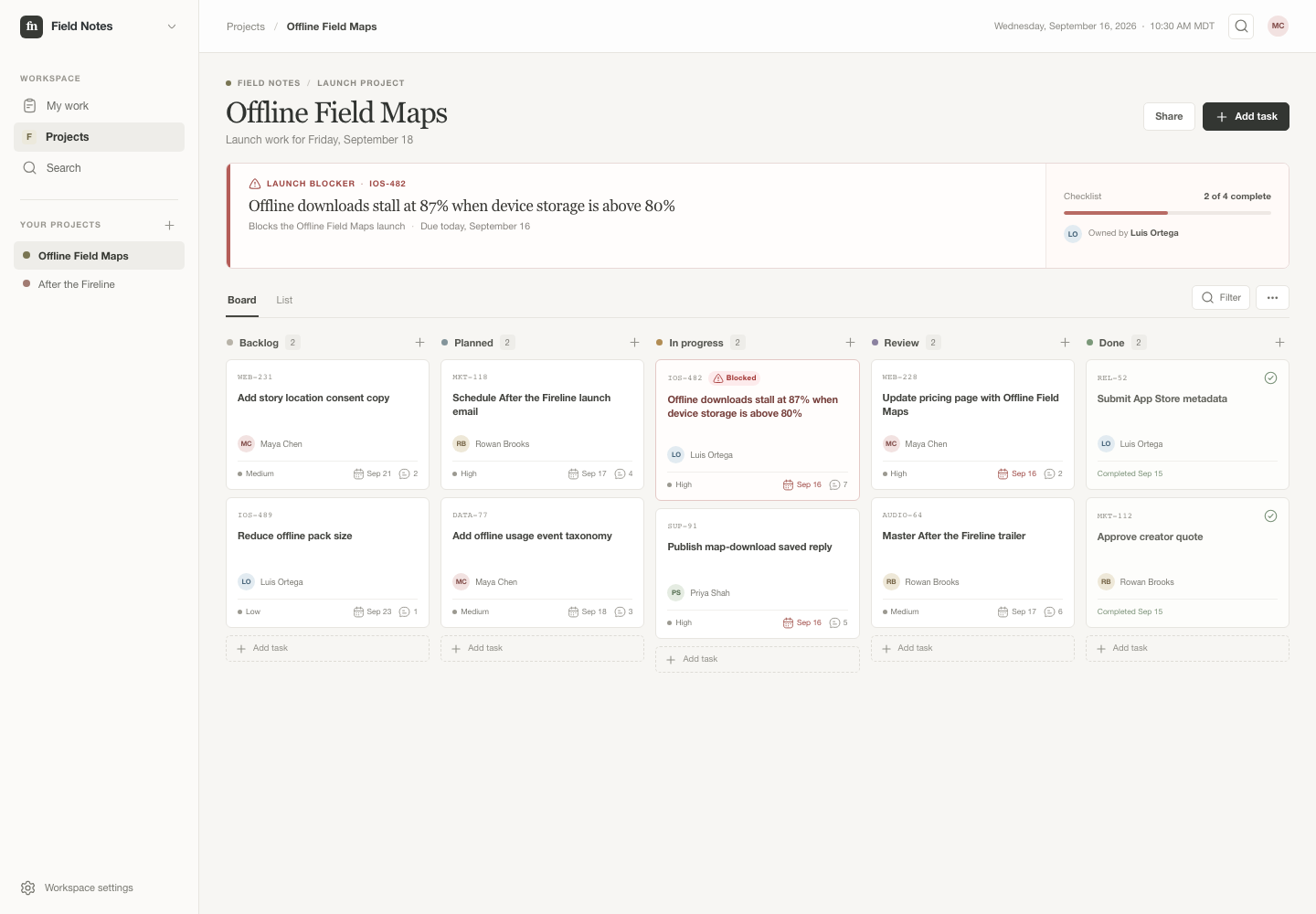Open the After the Fireline project
Screen dimensions: 1316x914
click(x=99, y=284)
